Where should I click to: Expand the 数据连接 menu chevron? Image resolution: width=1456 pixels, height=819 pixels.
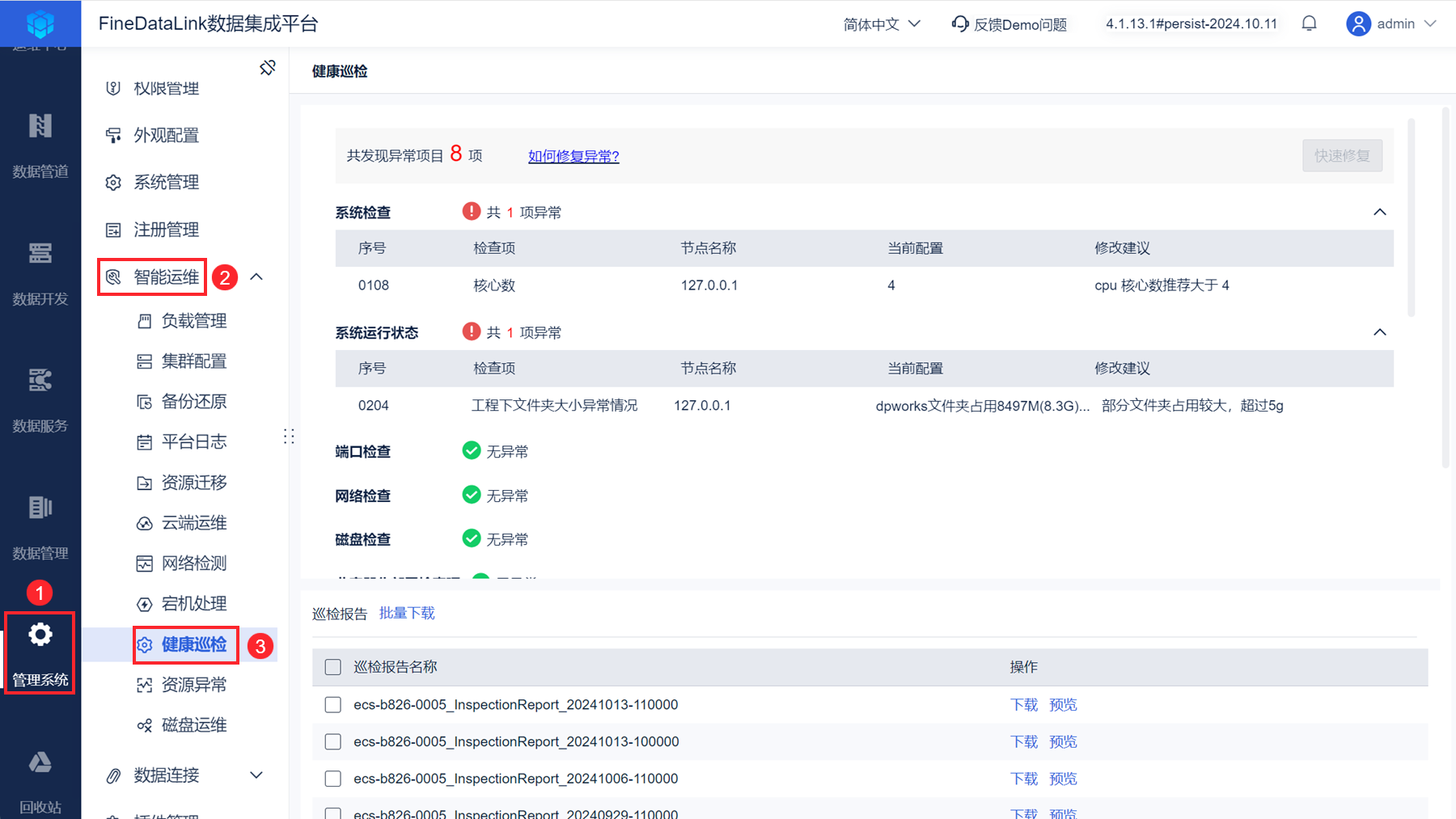coord(256,775)
